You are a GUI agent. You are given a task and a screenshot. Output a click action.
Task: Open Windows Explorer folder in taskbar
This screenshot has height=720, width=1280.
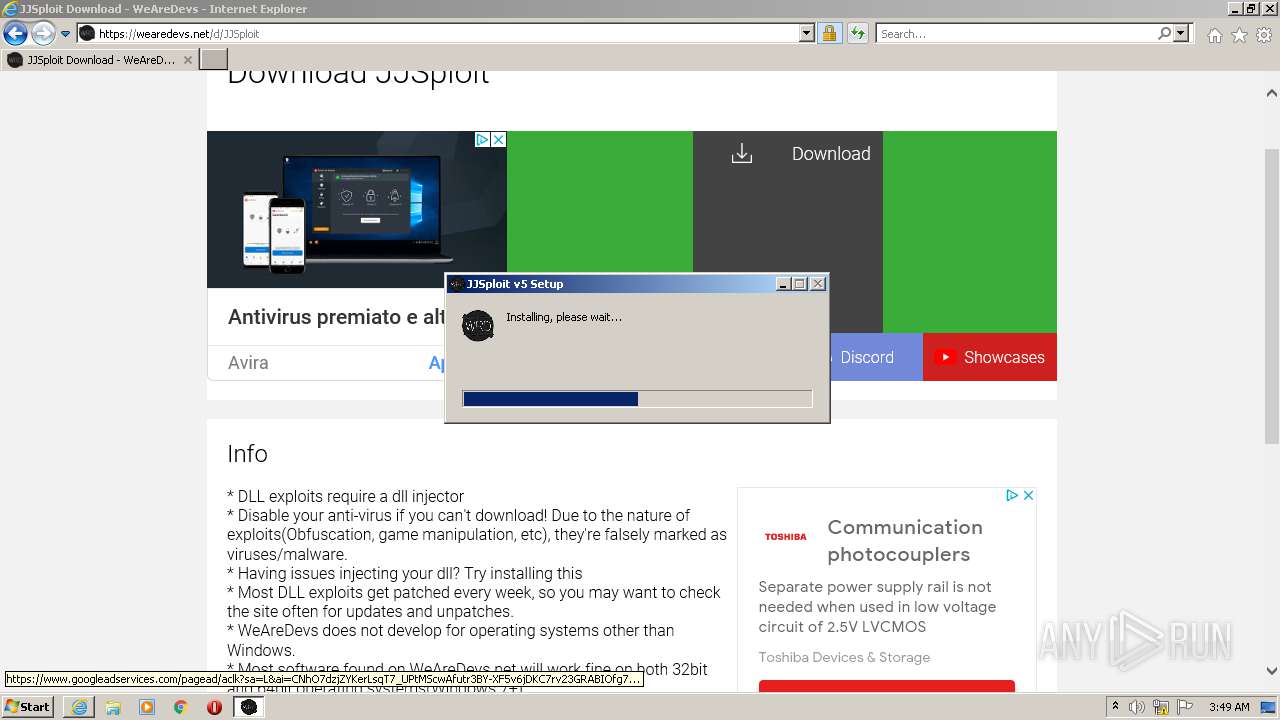pyautogui.click(x=113, y=707)
